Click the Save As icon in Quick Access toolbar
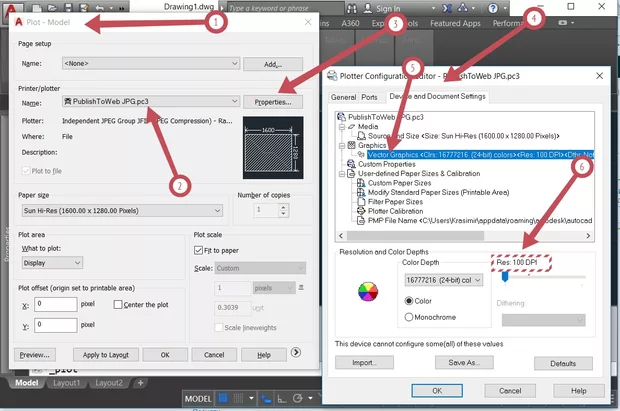 point(84,8)
